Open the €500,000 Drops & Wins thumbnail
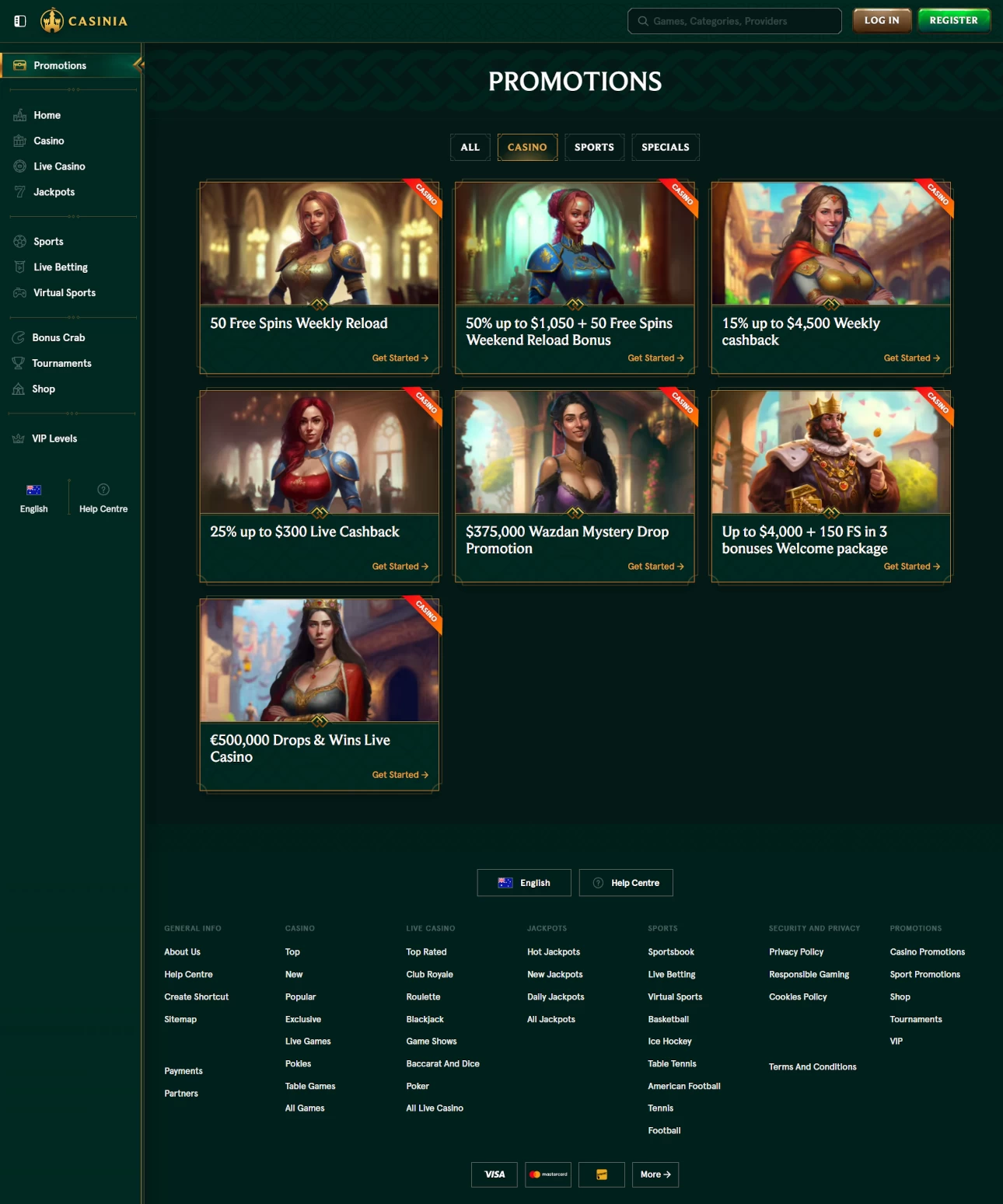1003x1204 pixels. (x=320, y=661)
